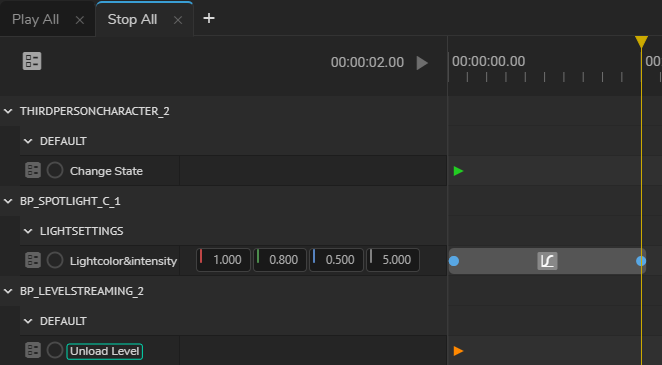Click the Unload Level track name
This screenshot has width=662, height=365.
[105, 351]
